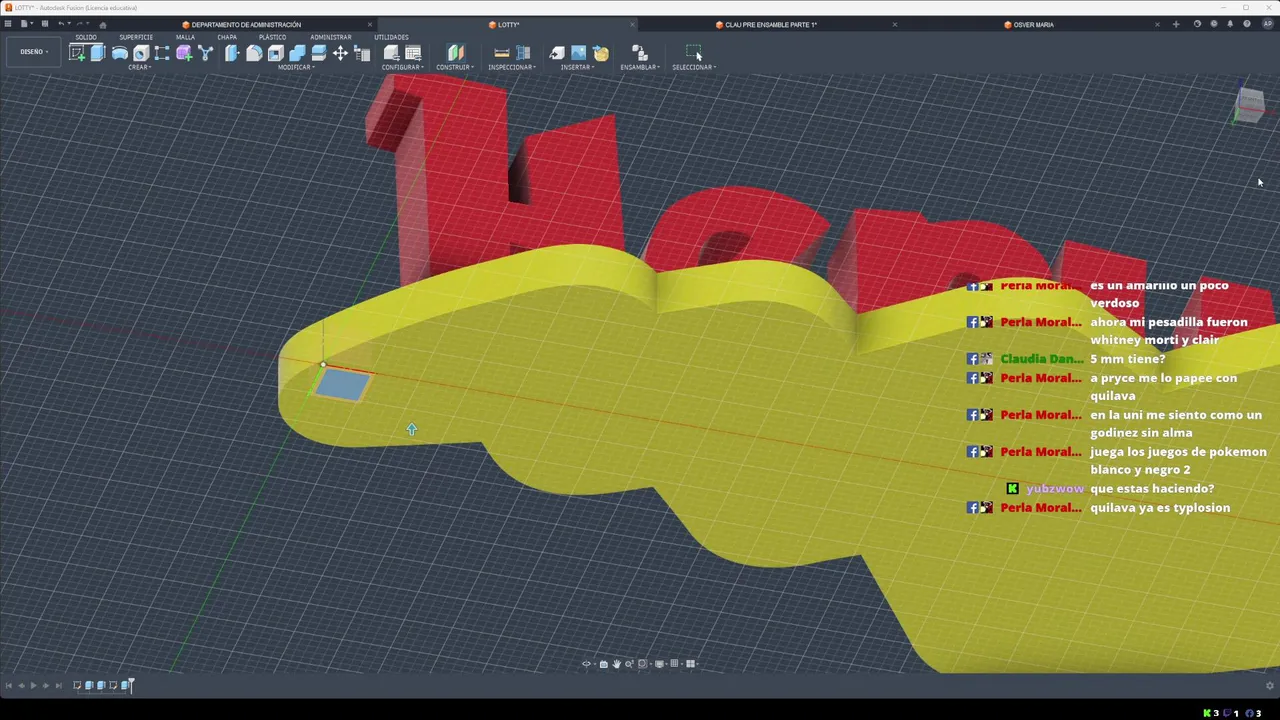This screenshot has height=720, width=1280.
Task: Expand the INSERTAR dropdown menu
Action: [x=576, y=67]
